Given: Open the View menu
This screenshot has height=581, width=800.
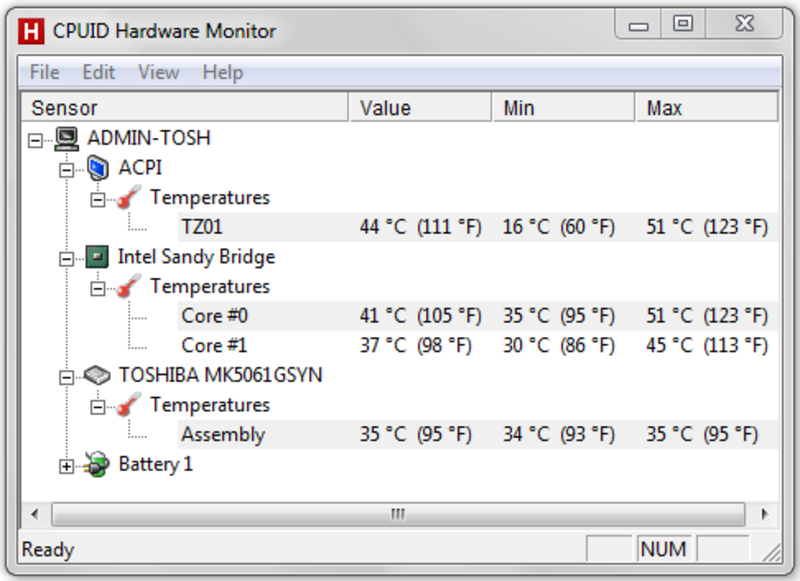Looking at the screenshot, I should coord(159,72).
